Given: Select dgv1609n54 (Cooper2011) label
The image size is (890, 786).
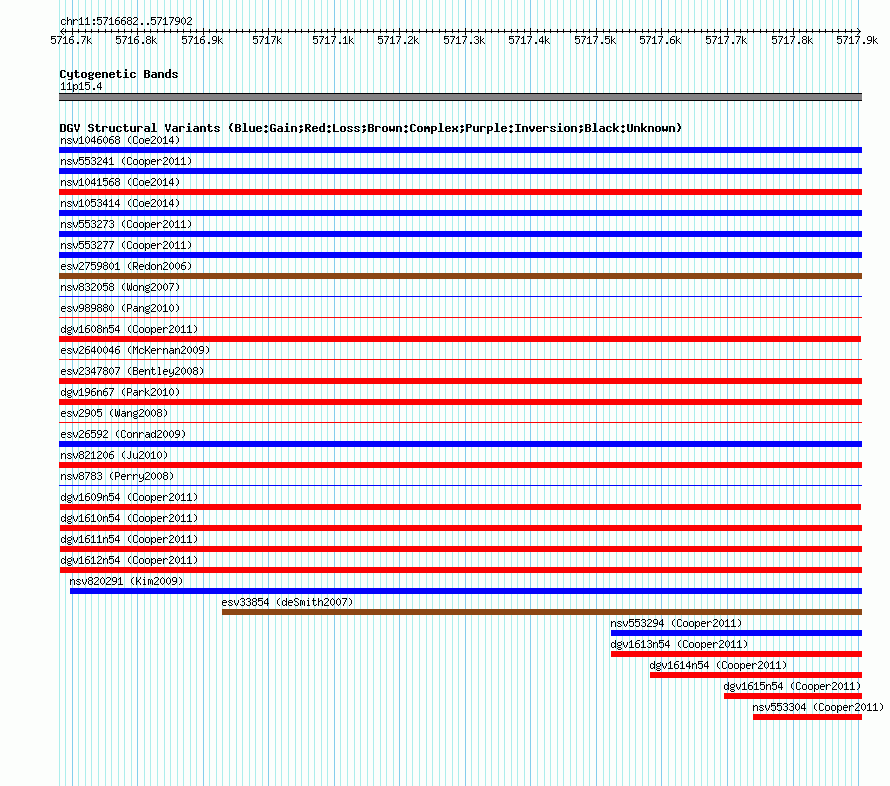Looking at the screenshot, I should tap(129, 497).
